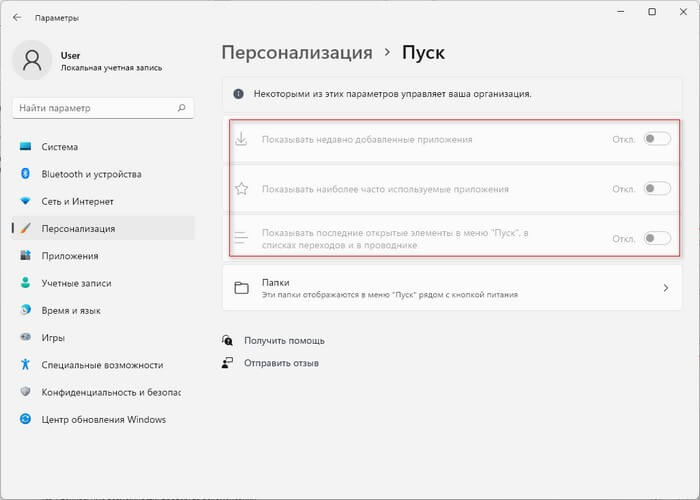Click the Игры gamepad icon
The image size is (700, 500).
(25, 337)
